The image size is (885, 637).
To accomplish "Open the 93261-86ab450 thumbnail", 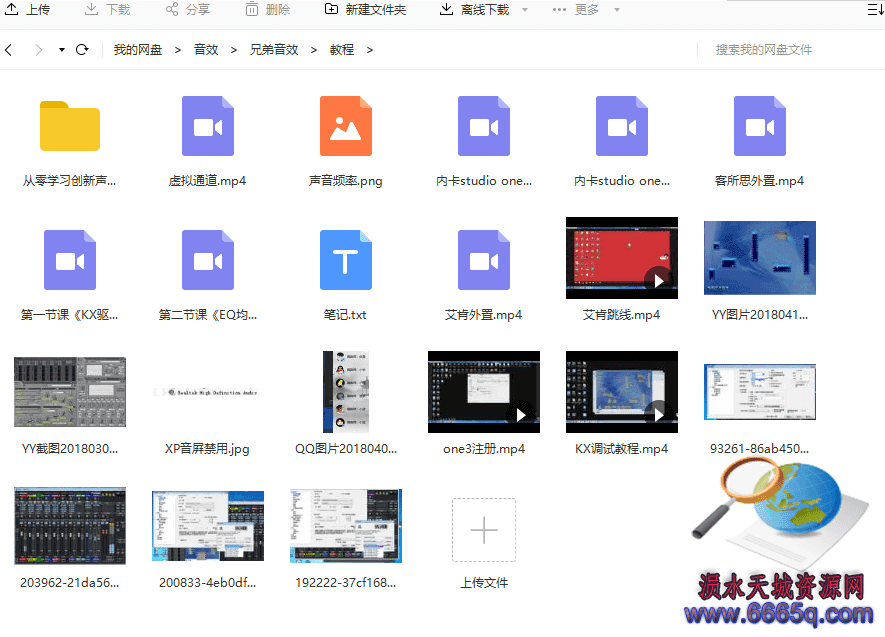I will coord(760,392).
